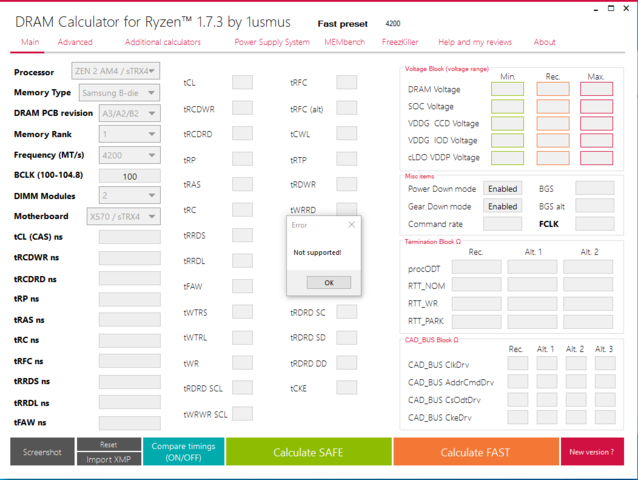
Task: Click the VDDG CCD Voltage Min box
Action: (507, 124)
